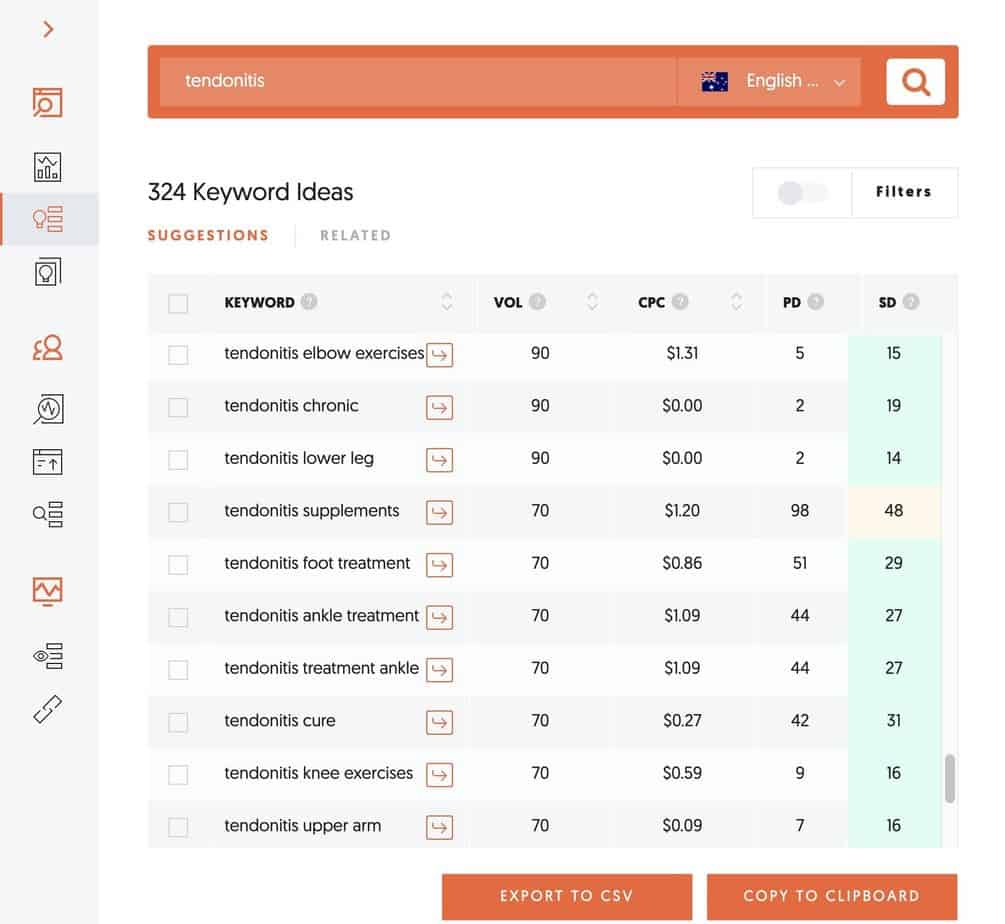Switch to the RELATED tab
Screen dimensions: 1005x924
pos(355,236)
